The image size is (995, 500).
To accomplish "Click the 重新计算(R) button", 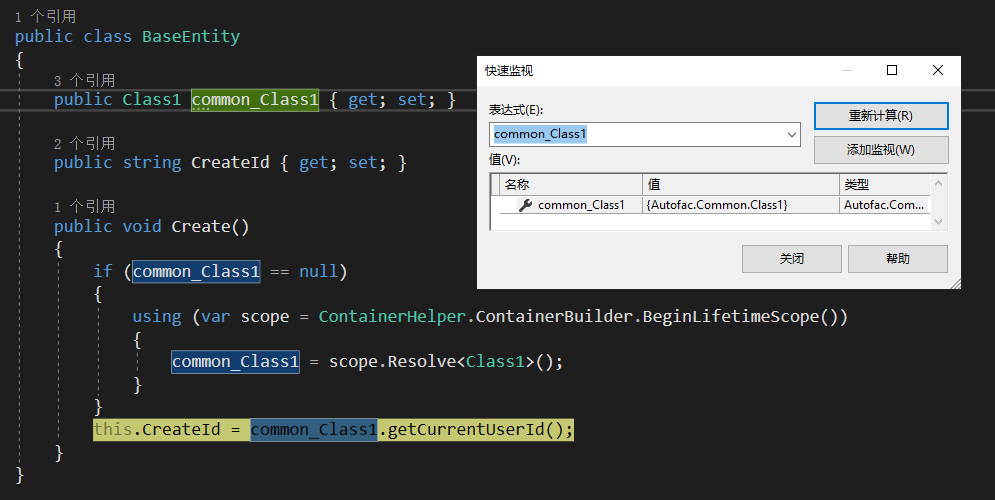I will point(880,116).
